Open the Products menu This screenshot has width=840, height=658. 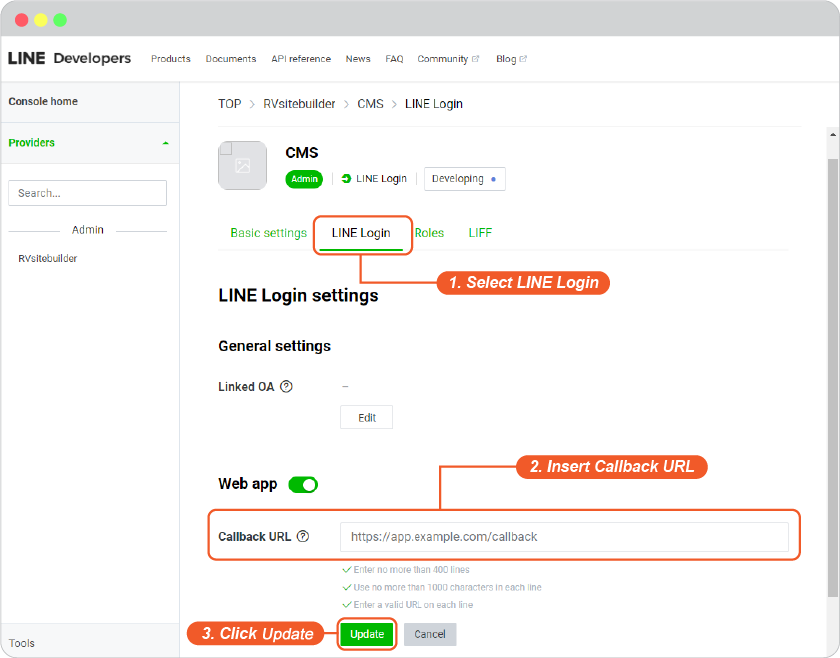171,59
